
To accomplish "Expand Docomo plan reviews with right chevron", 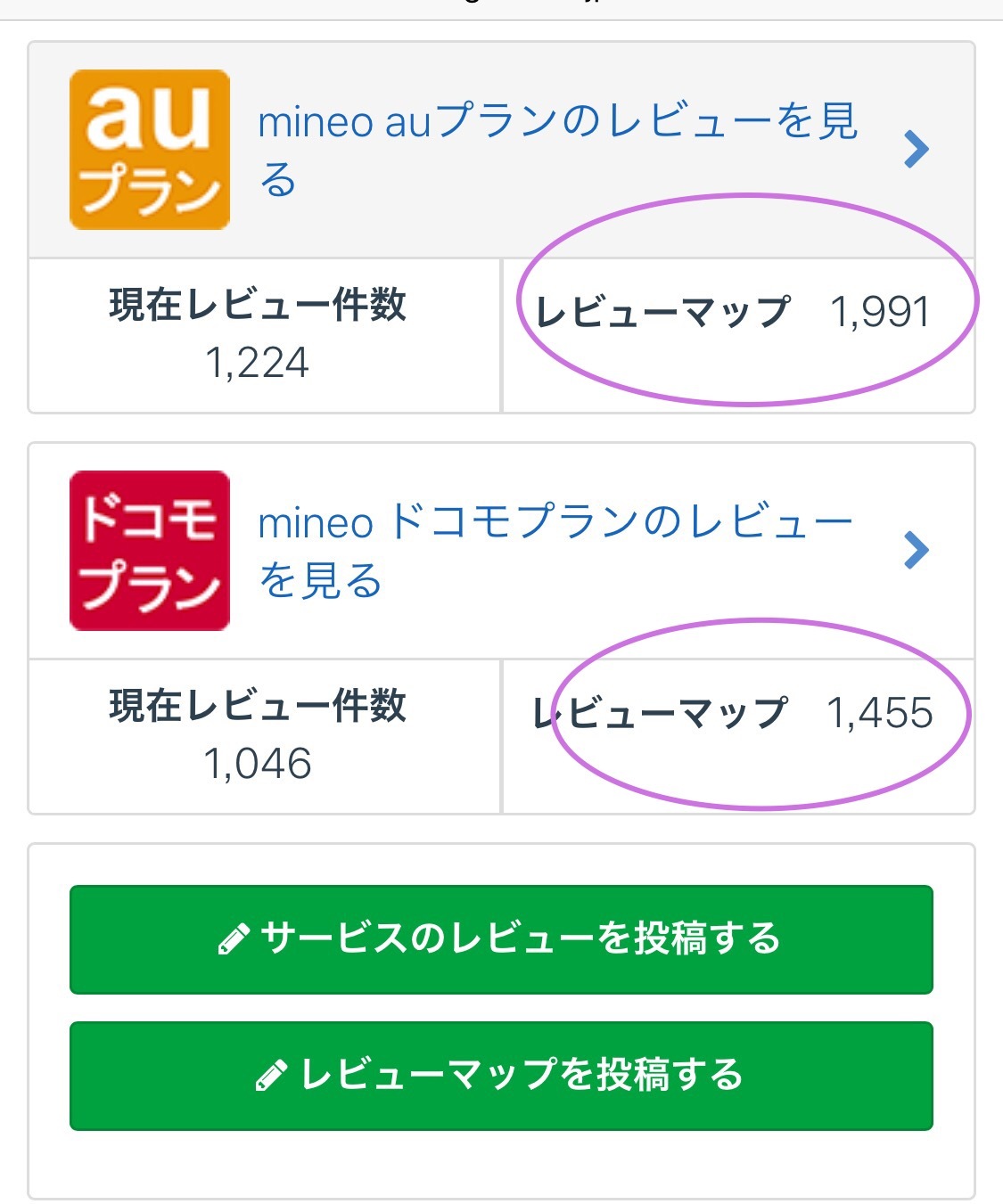I will [916, 551].
